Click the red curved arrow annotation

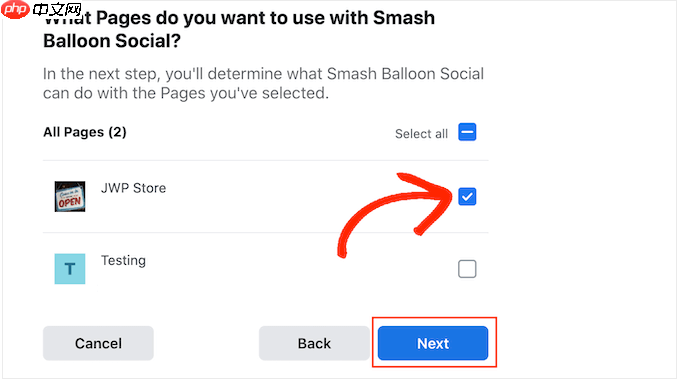394,213
